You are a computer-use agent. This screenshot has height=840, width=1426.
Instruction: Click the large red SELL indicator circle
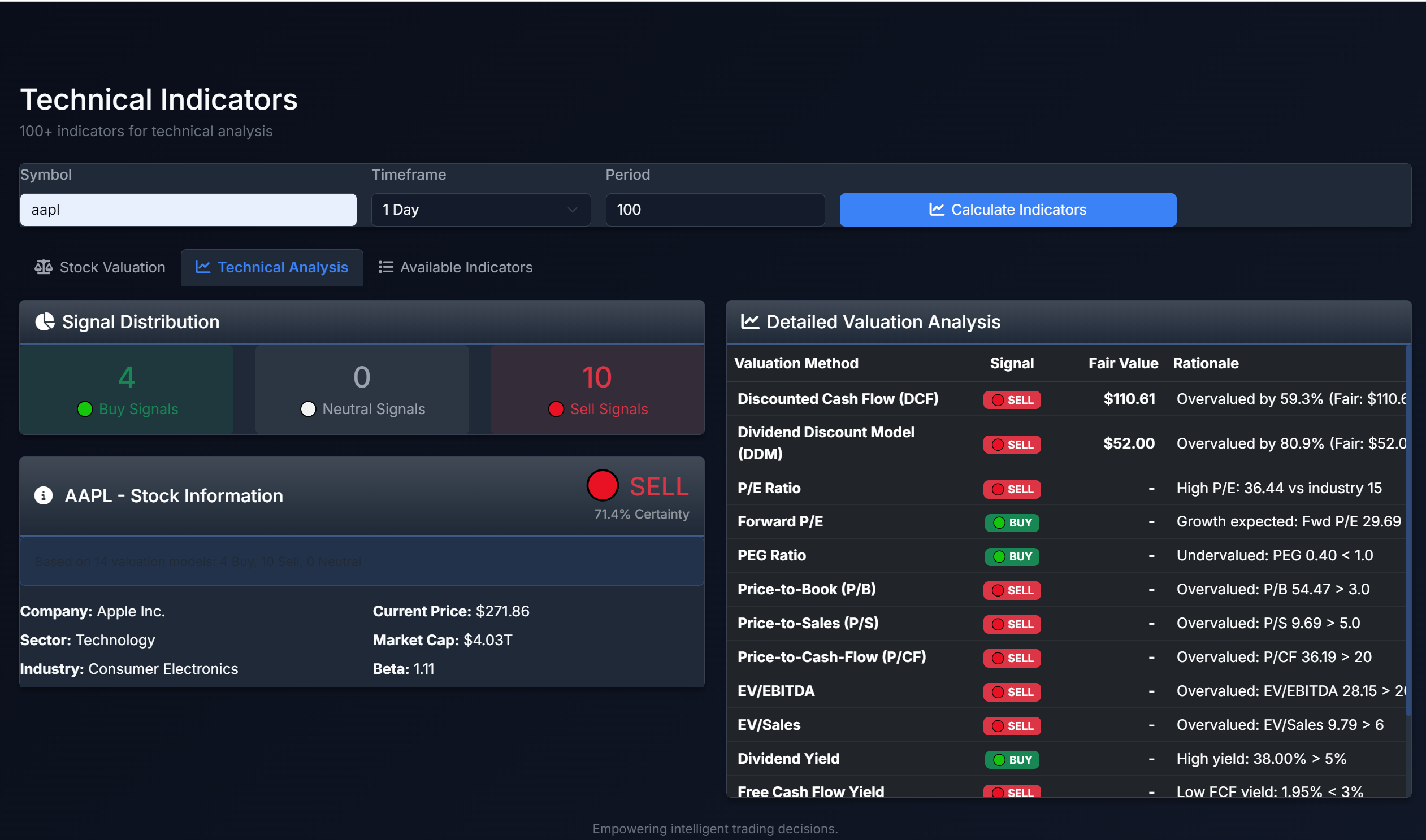(602, 486)
